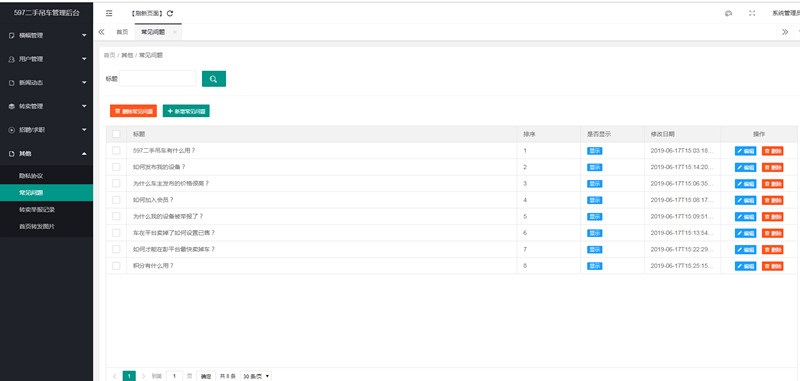Screen dimensions: 800x381
Task: Check the box for 如何发布我的设备？ row
Action: 116,167
